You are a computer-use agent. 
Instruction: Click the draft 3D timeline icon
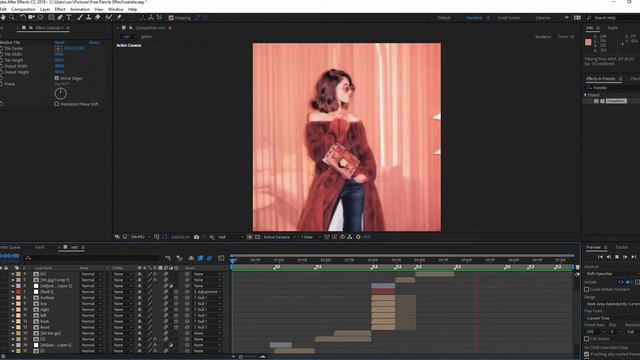pyautogui.click(x=180, y=258)
